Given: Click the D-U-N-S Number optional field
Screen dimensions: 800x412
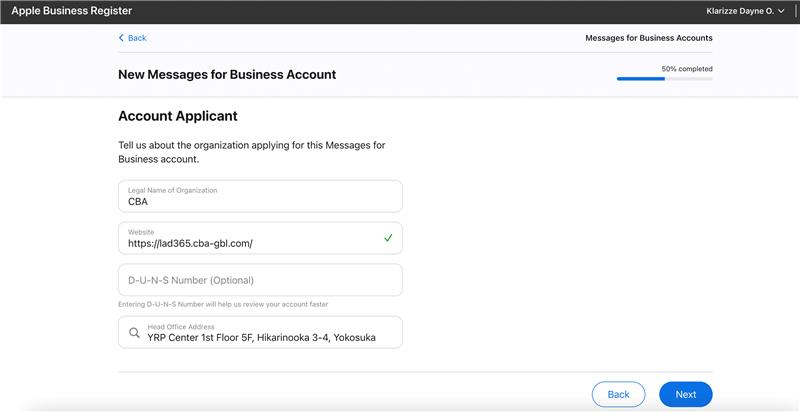Looking at the screenshot, I should tap(260, 279).
